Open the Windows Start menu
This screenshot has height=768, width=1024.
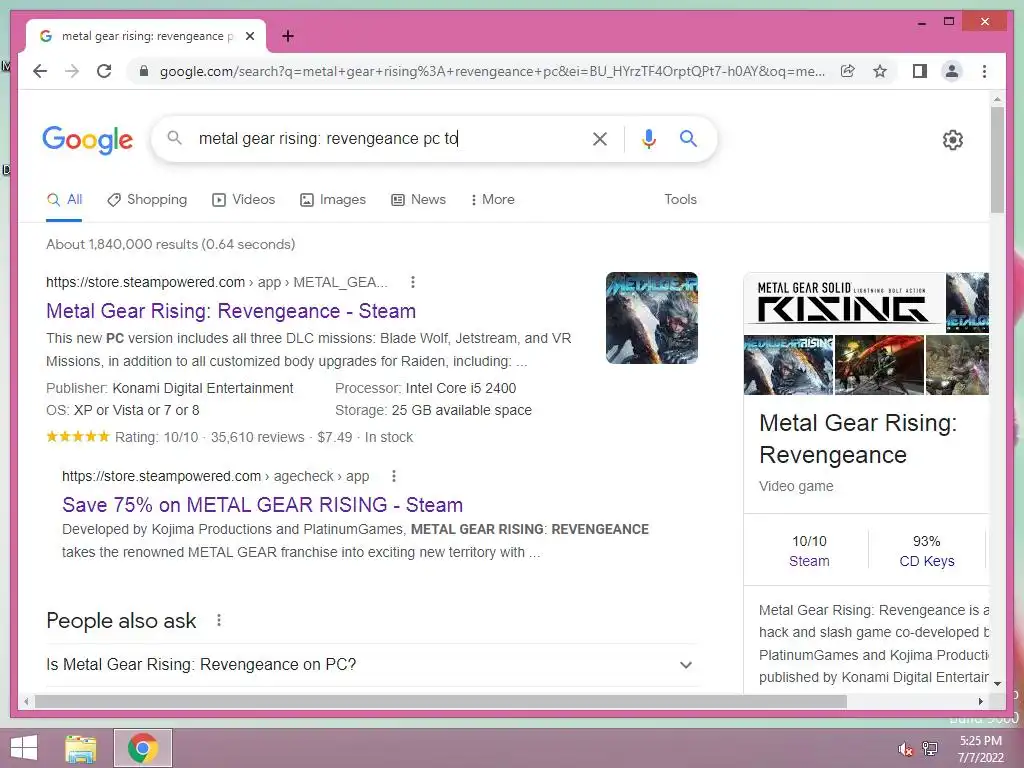24,748
